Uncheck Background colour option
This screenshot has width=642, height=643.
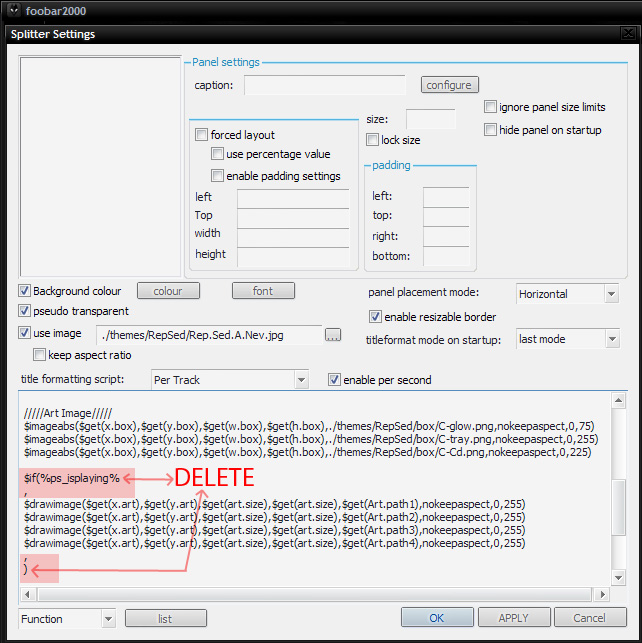tap(25, 291)
